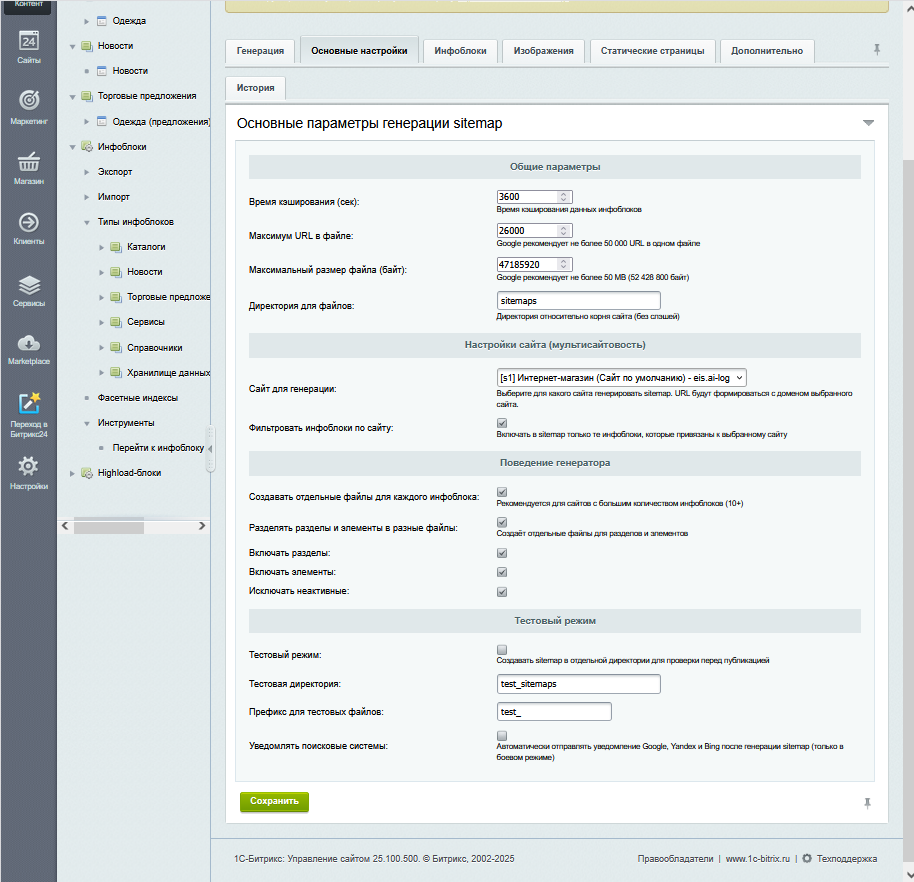The height and width of the screenshot is (882, 914).
Task: Enable Уведомлять поисковые системы checkbox
Action: (x=502, y=736)
